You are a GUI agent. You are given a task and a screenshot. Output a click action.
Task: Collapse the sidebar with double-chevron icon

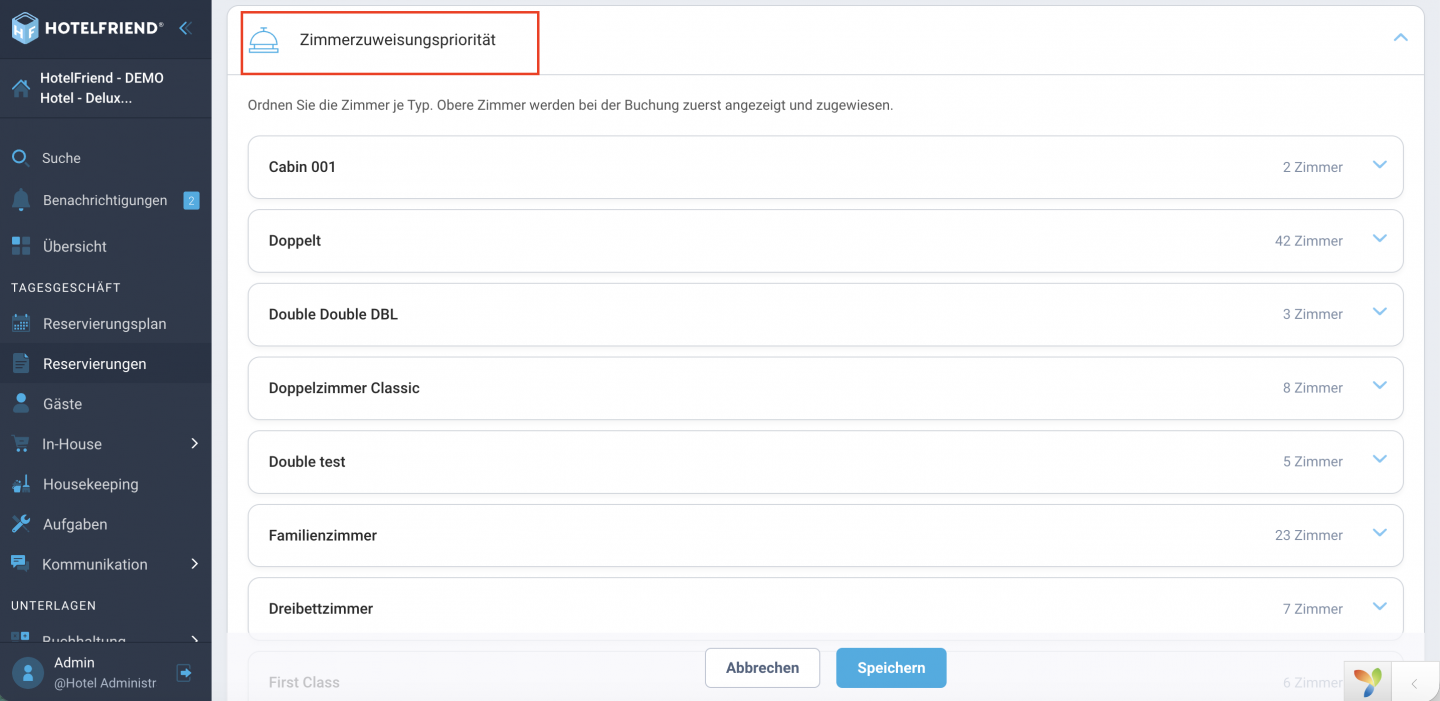point(184,28)
